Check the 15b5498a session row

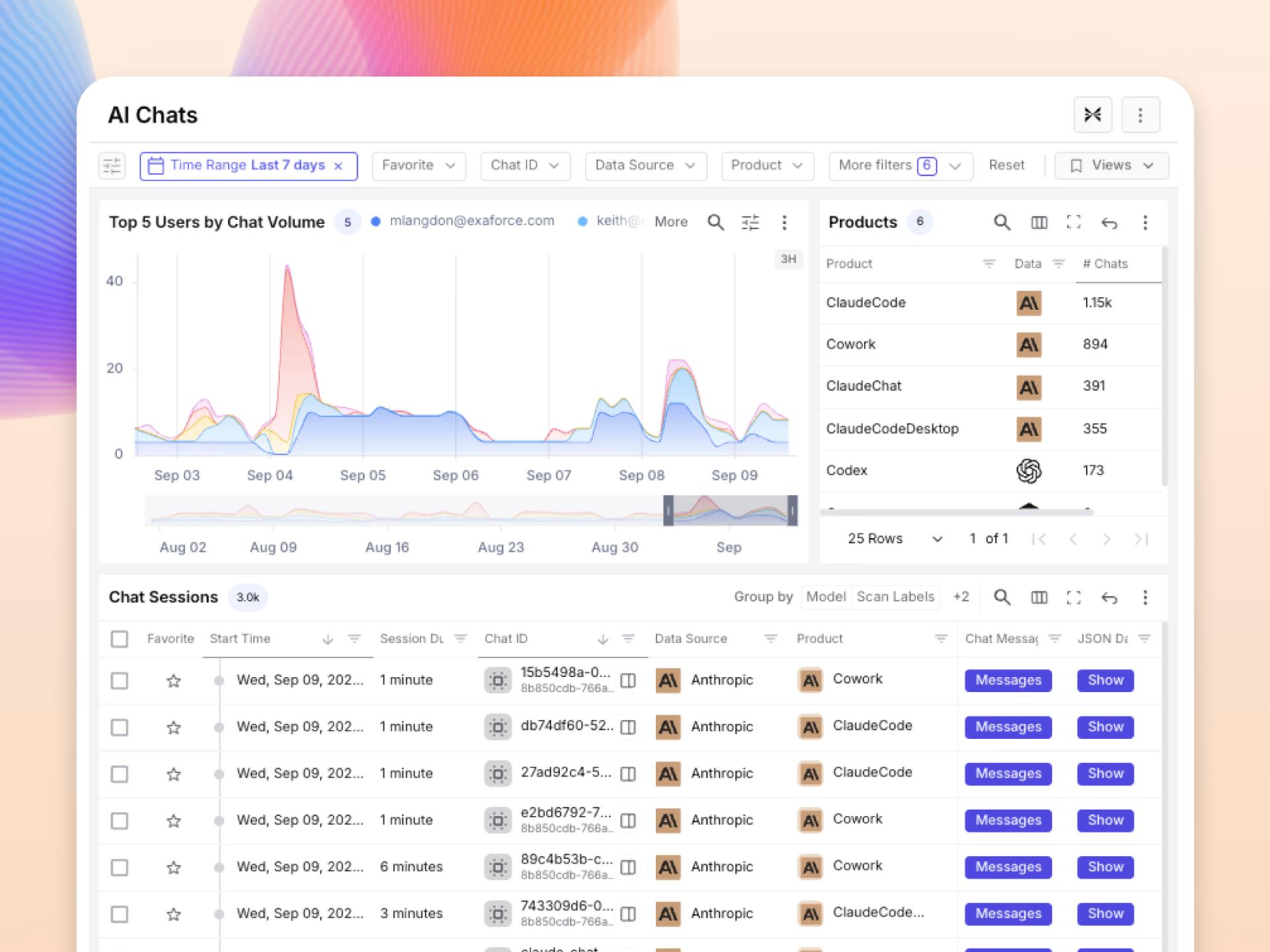[x=119, y=680]
